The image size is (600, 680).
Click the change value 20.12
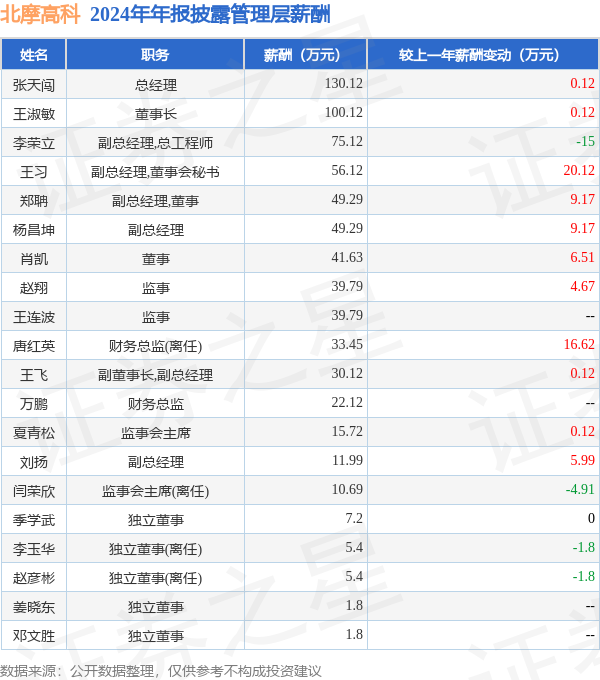(579, 170)
